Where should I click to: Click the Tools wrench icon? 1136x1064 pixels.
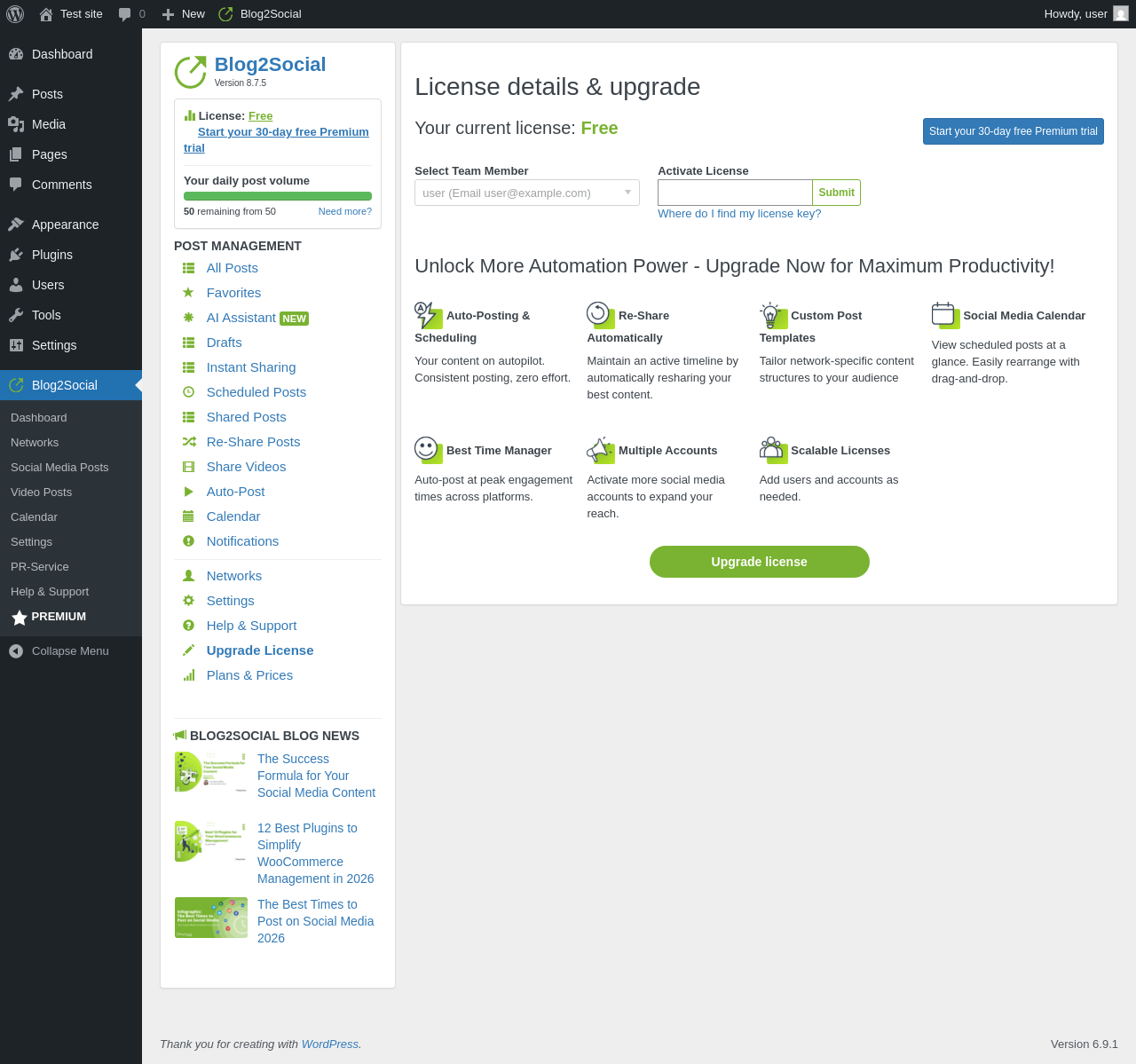tap(16, 315)
